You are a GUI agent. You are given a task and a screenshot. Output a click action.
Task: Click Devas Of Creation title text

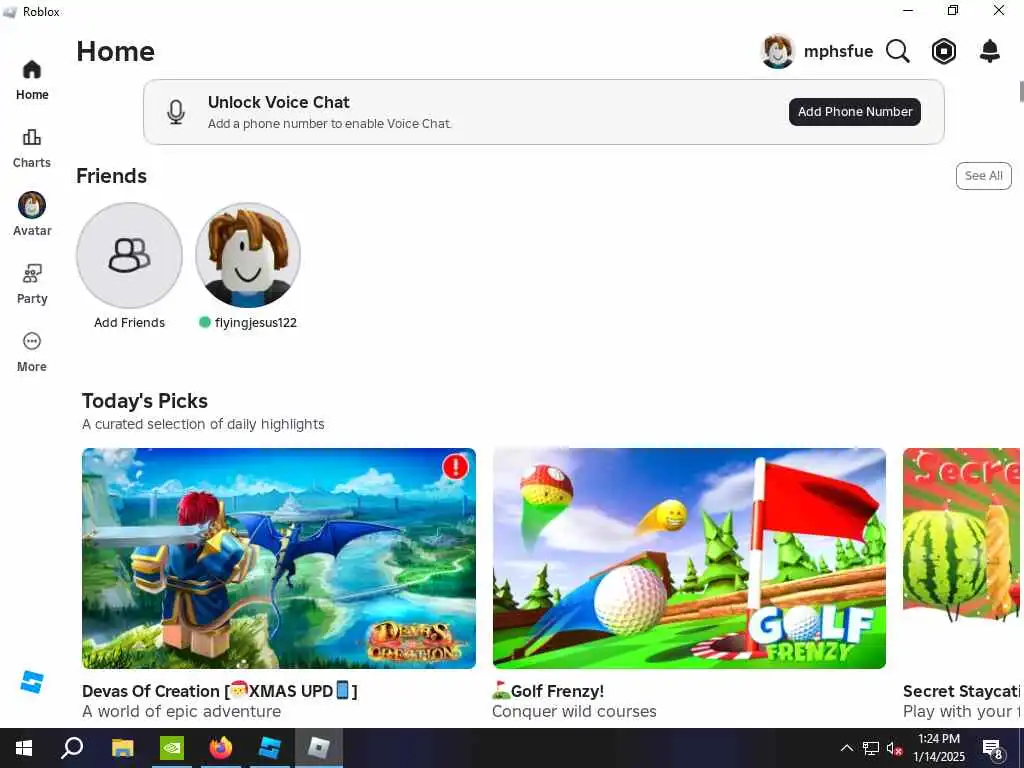tap(220, 691)
